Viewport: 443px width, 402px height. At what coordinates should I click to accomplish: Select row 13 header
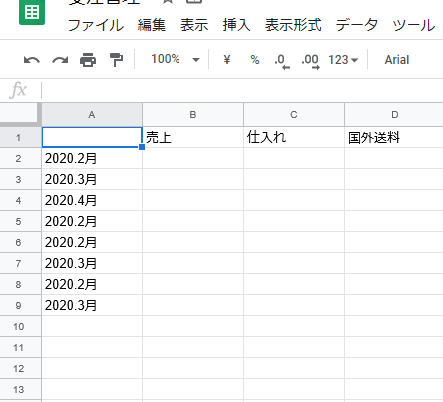tap(20, 389)
